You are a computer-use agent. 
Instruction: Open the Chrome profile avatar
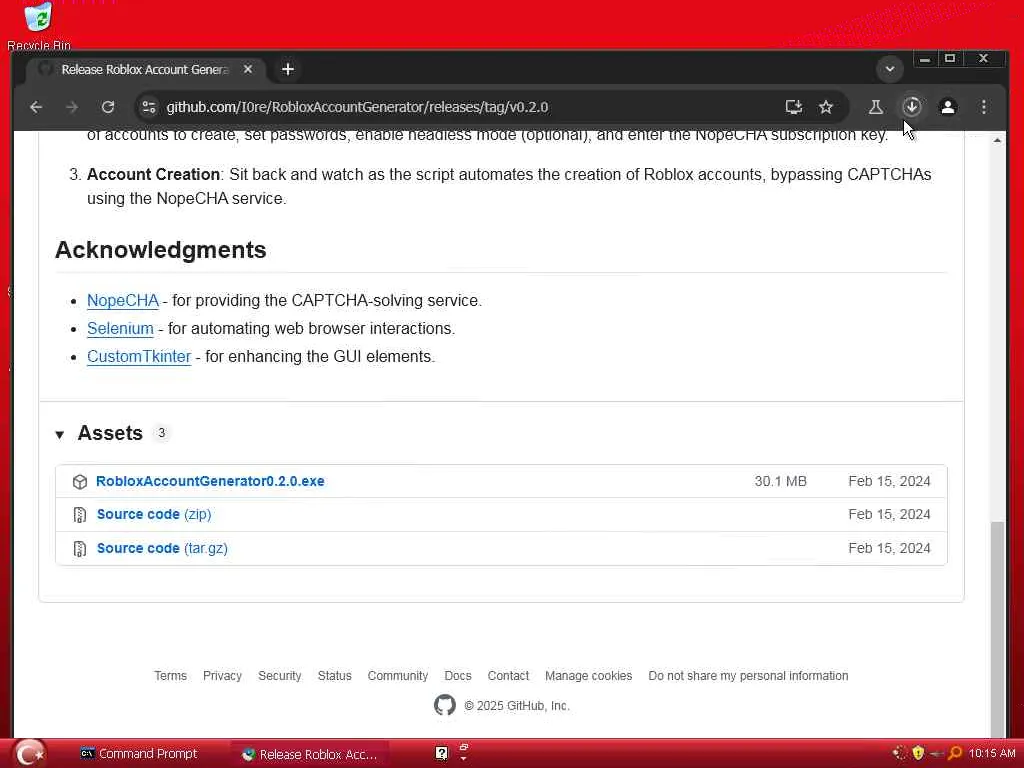click(x=948, y=107)
